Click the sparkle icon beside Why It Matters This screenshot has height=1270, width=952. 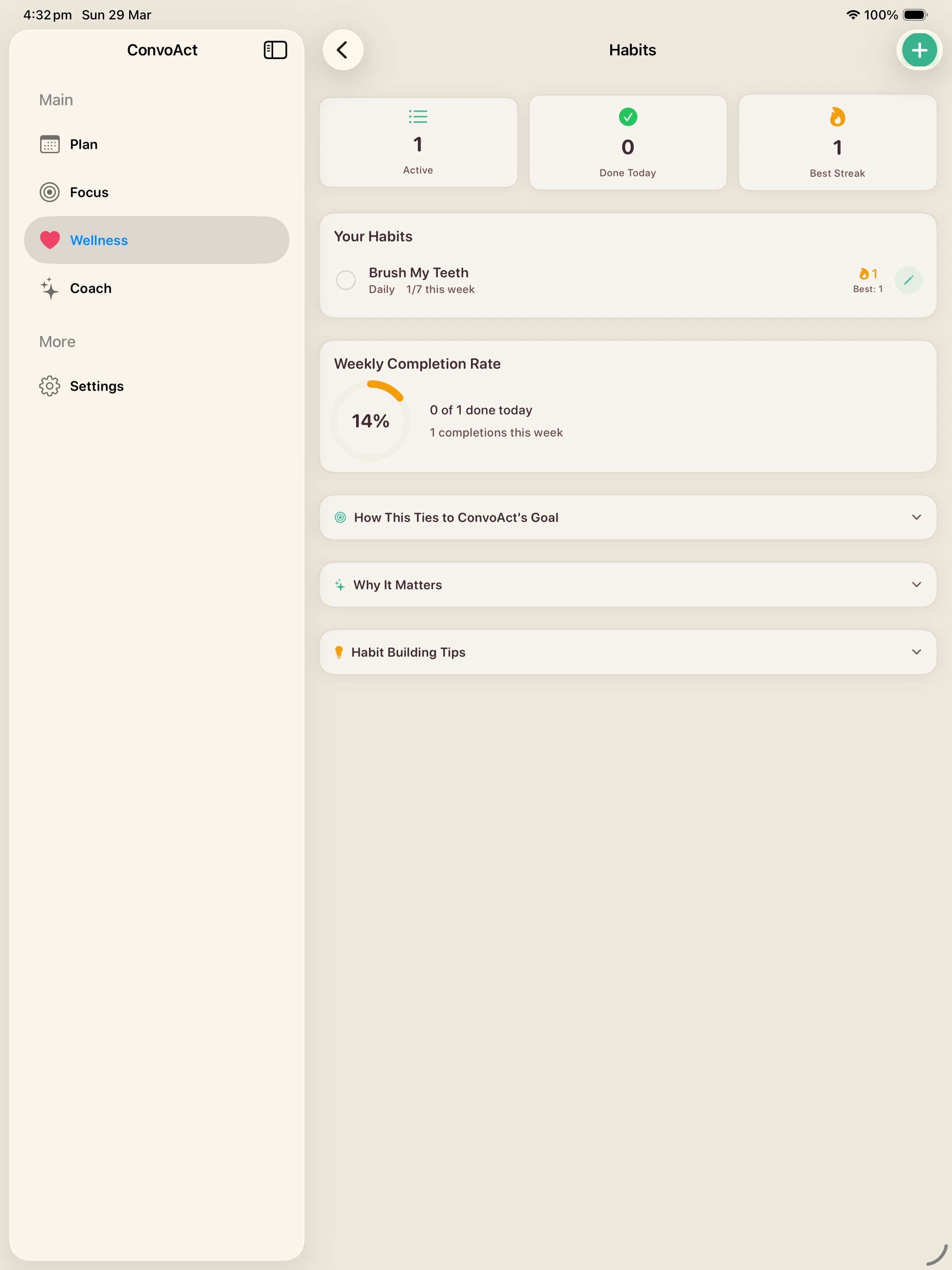340,585
